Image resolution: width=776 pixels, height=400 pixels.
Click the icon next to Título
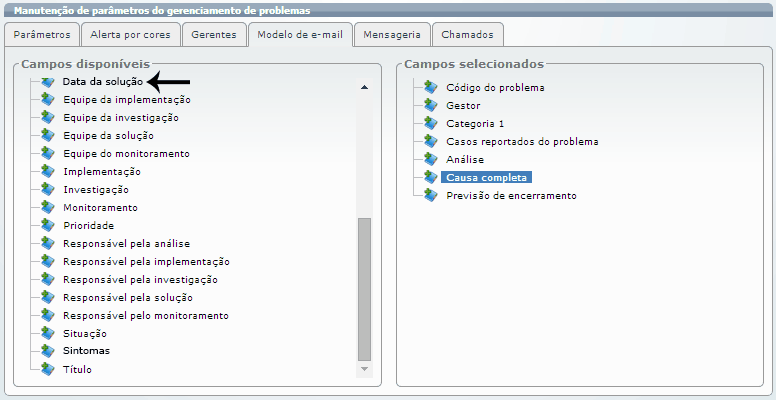click(46, 369)
